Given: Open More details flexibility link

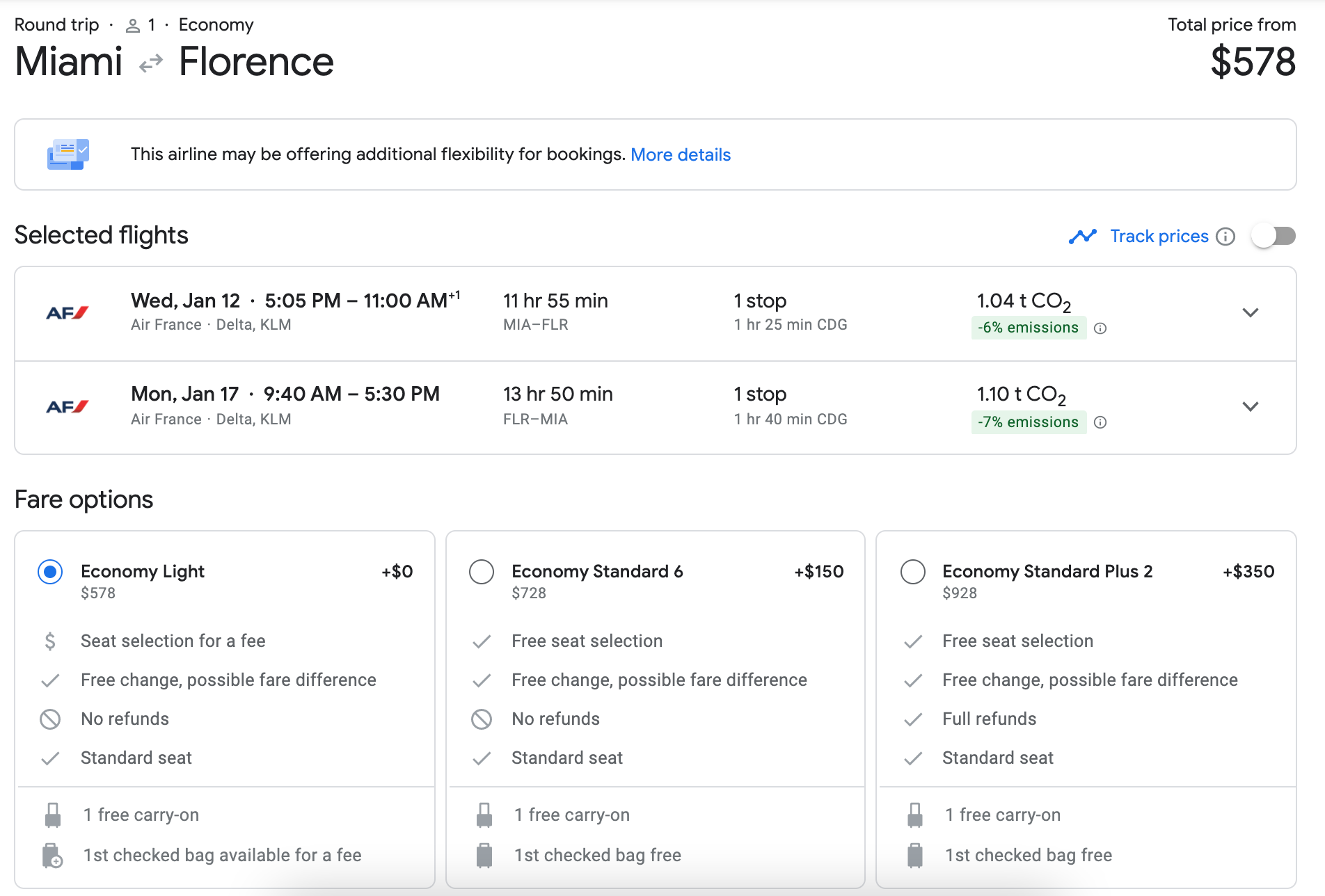Looking at the screenshot, I should [680, 154].
